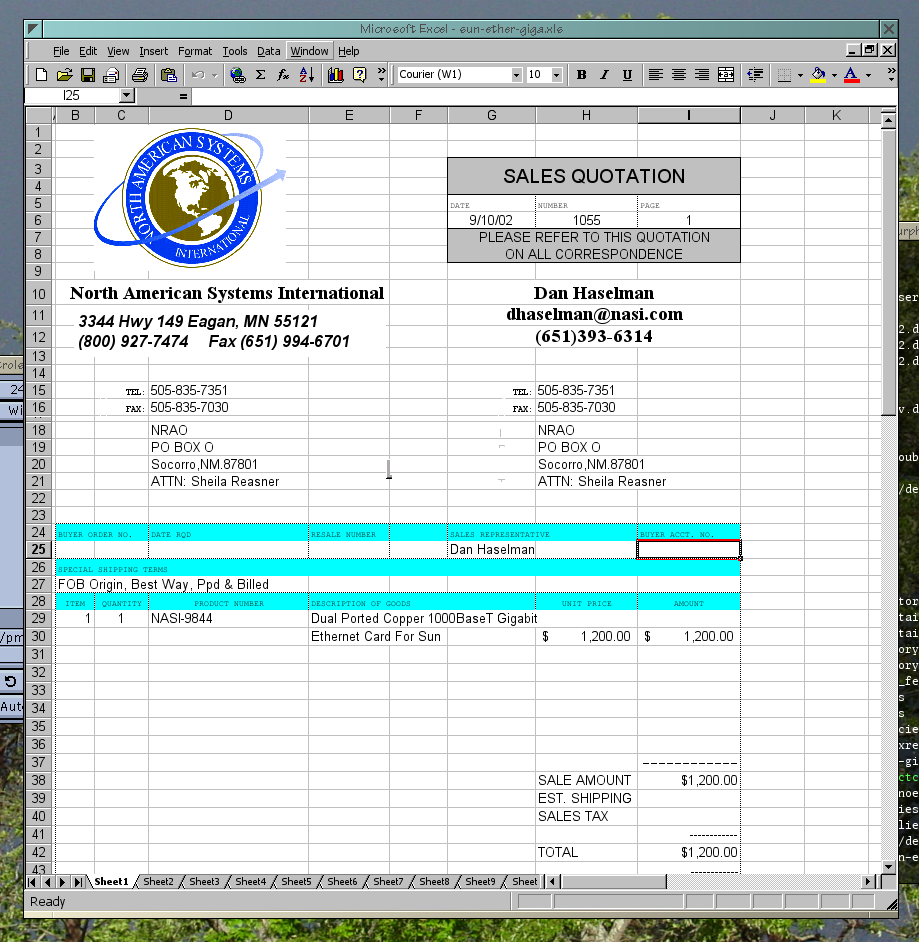
Task: Click the vertical scrollbar down arrow
Action: pos(888,866)
